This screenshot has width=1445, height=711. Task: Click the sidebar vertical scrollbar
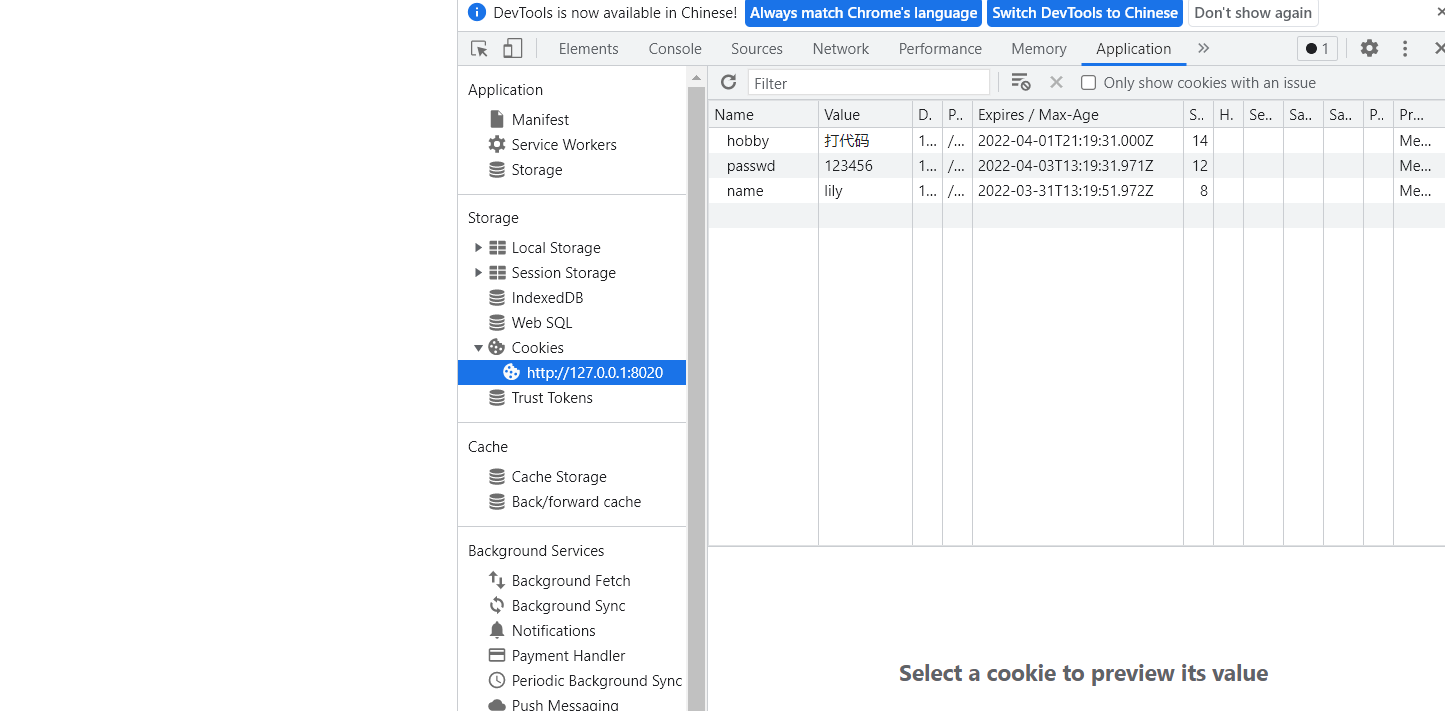click(x=696, y=400)
